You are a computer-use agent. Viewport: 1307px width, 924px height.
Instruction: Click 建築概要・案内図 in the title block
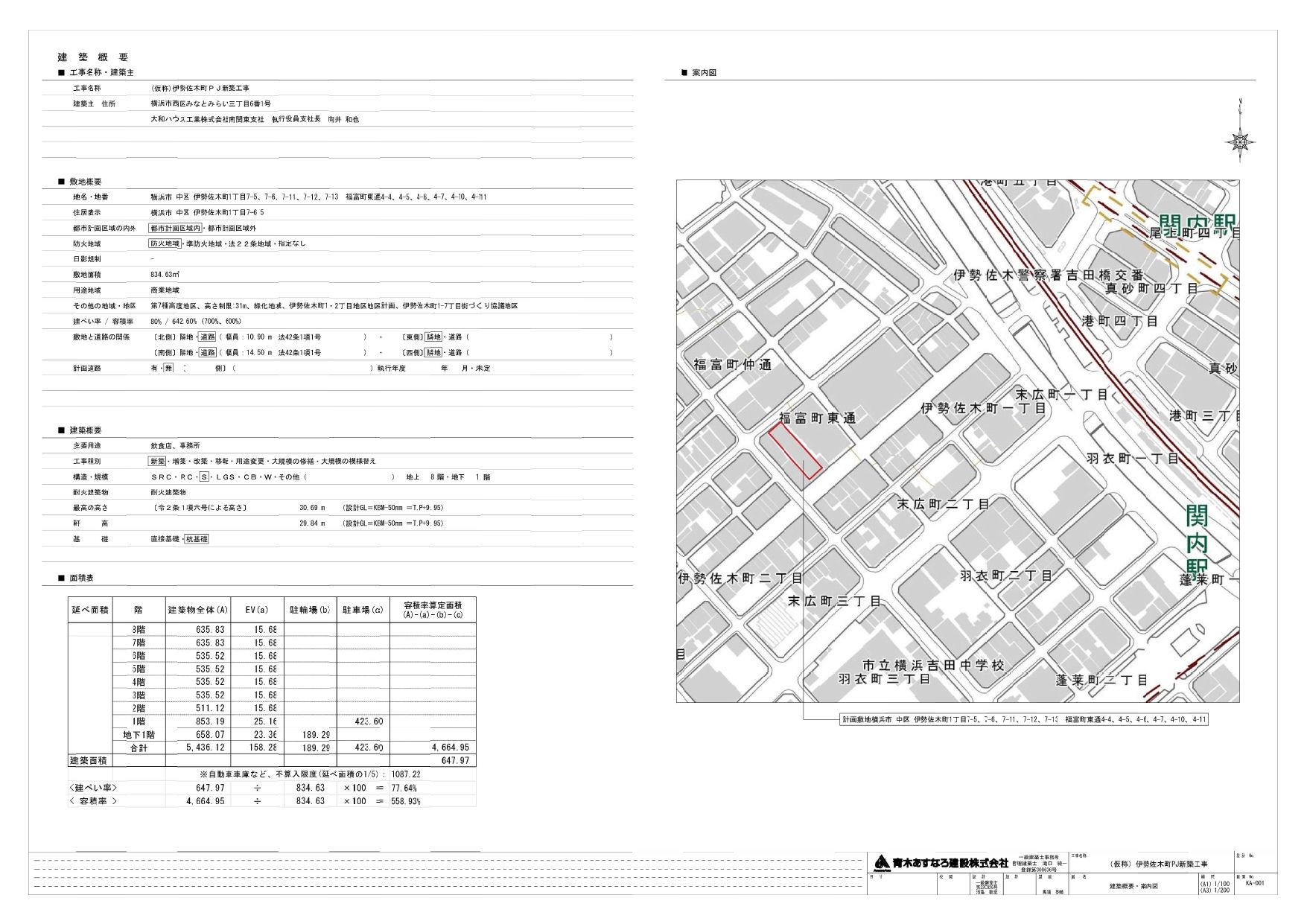1133,887
